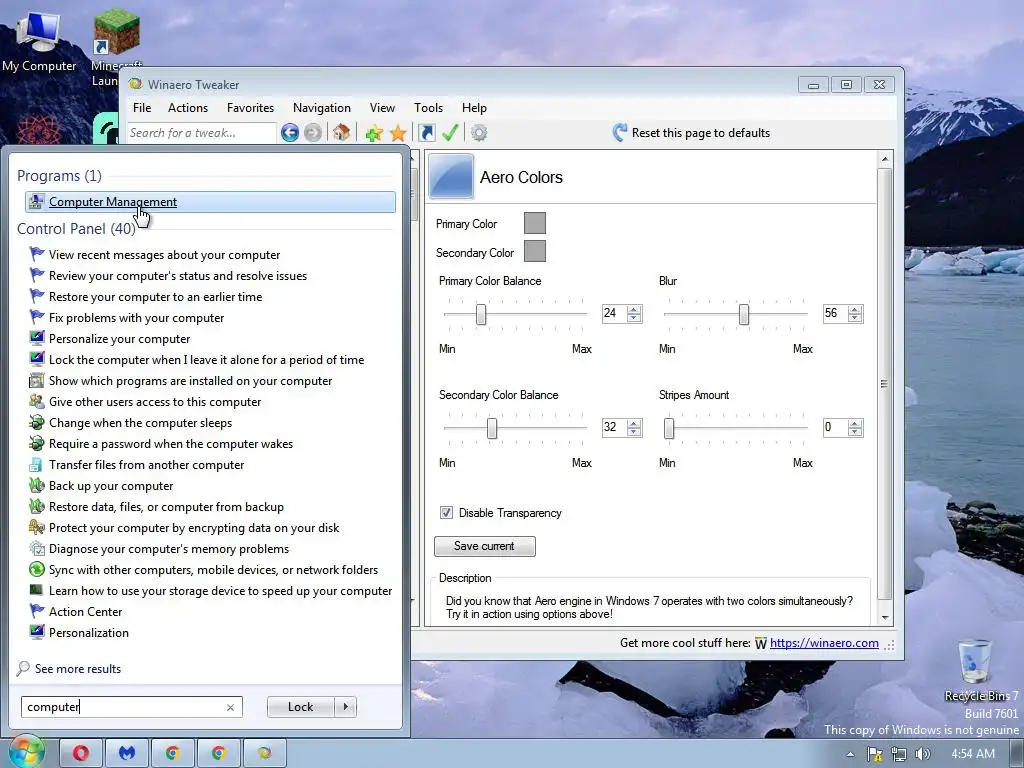Increase Secondary Color Balance with the up spinner

(633, 424)
